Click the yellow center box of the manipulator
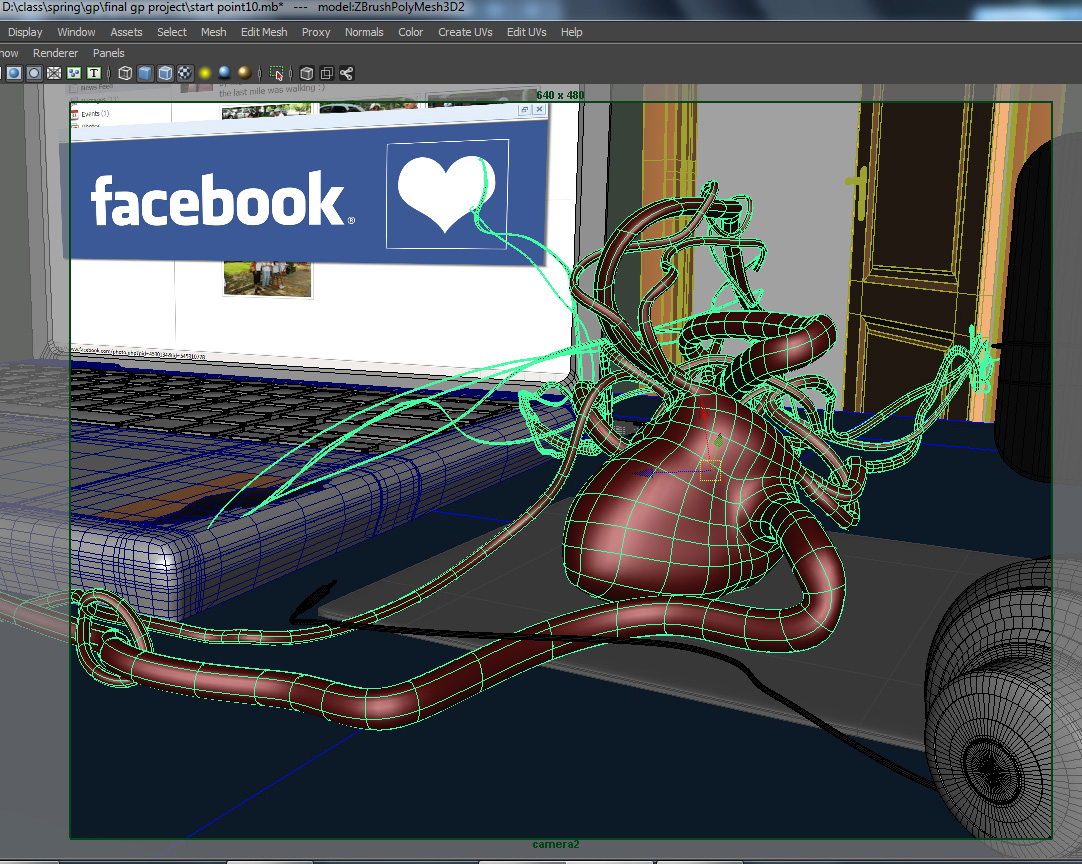The width and height of the screenshot is (1082, 864). tap(710, 471)
